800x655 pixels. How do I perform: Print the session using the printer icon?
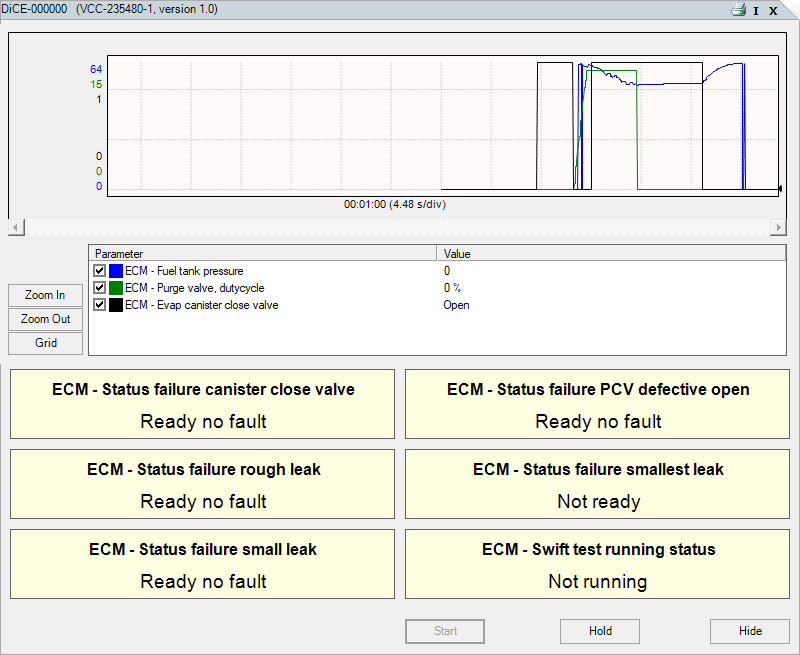[737, 10]
